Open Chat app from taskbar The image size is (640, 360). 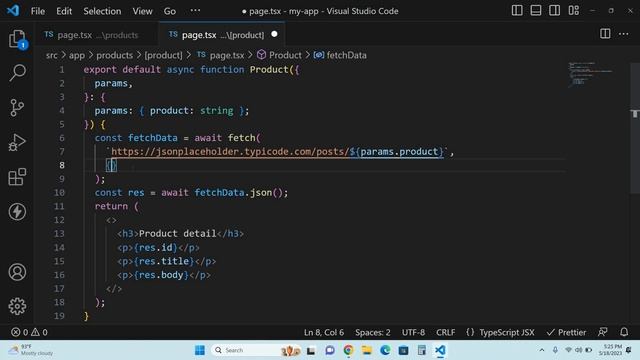[330, 350]
